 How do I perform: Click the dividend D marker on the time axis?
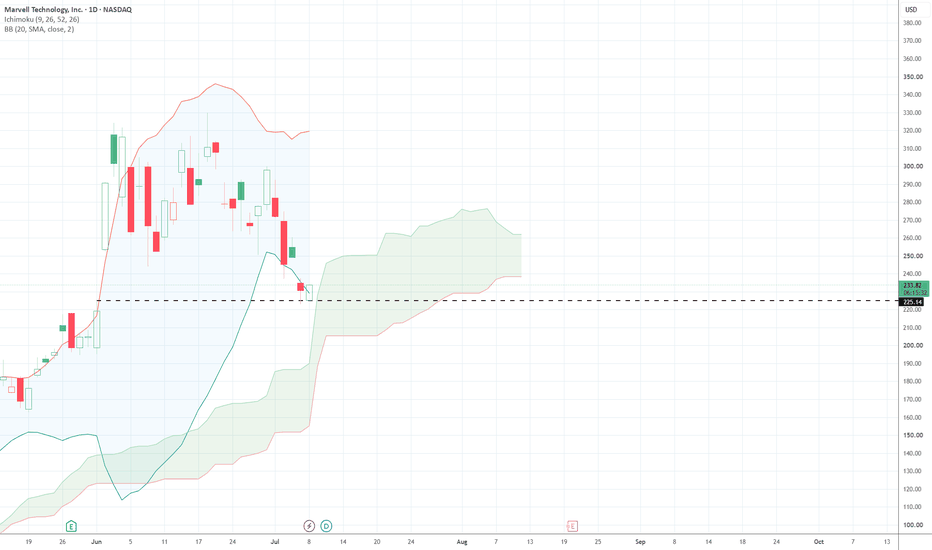pos(326,526)
